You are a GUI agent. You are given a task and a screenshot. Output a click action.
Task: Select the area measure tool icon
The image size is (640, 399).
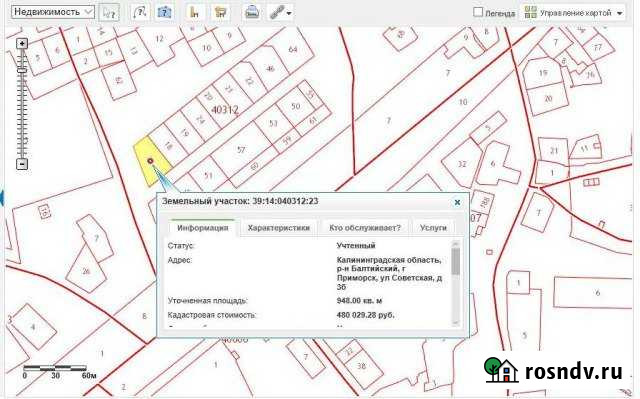coord(220,13)
